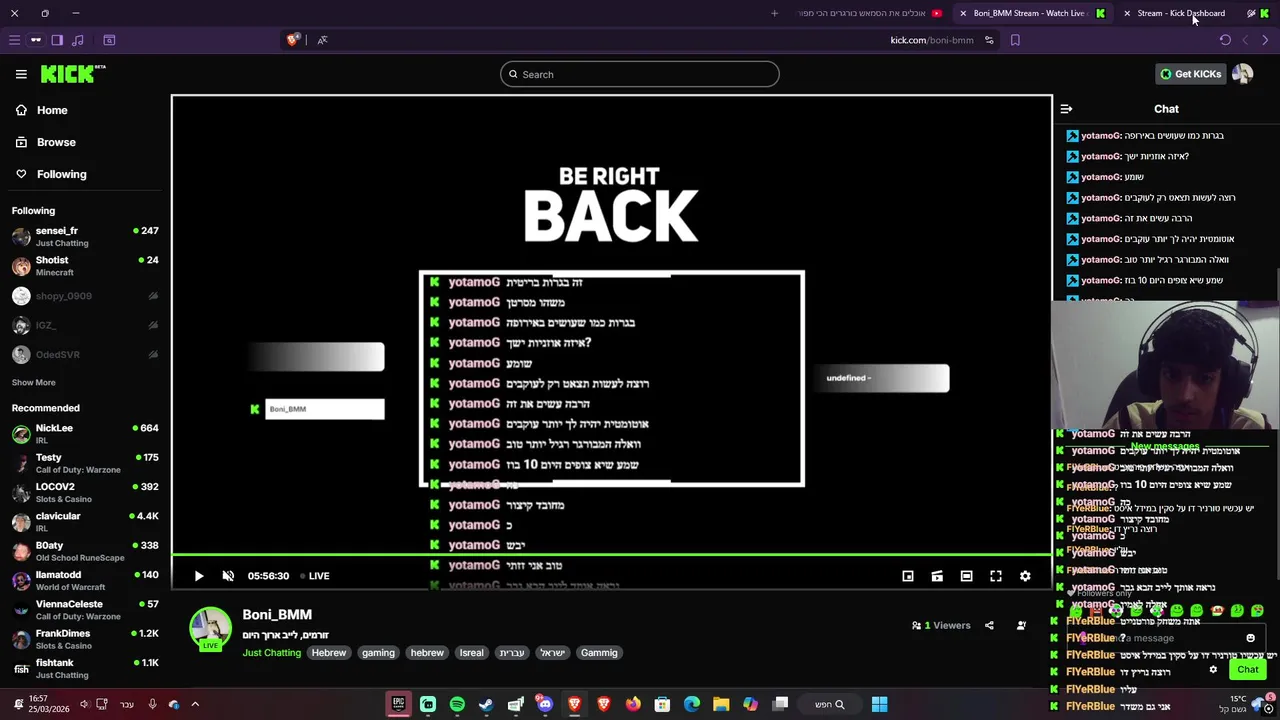Open the chat emoji picker

click(1250, 638)
